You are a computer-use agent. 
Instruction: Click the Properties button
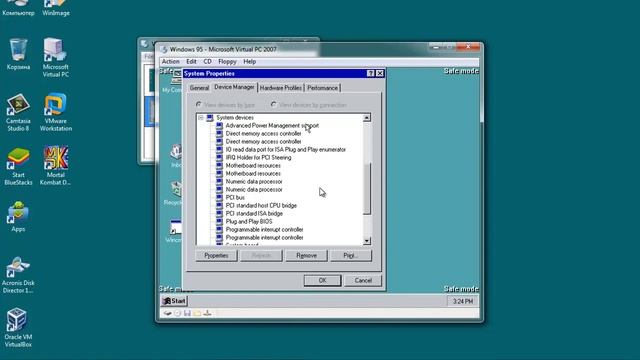coord(216,256)
